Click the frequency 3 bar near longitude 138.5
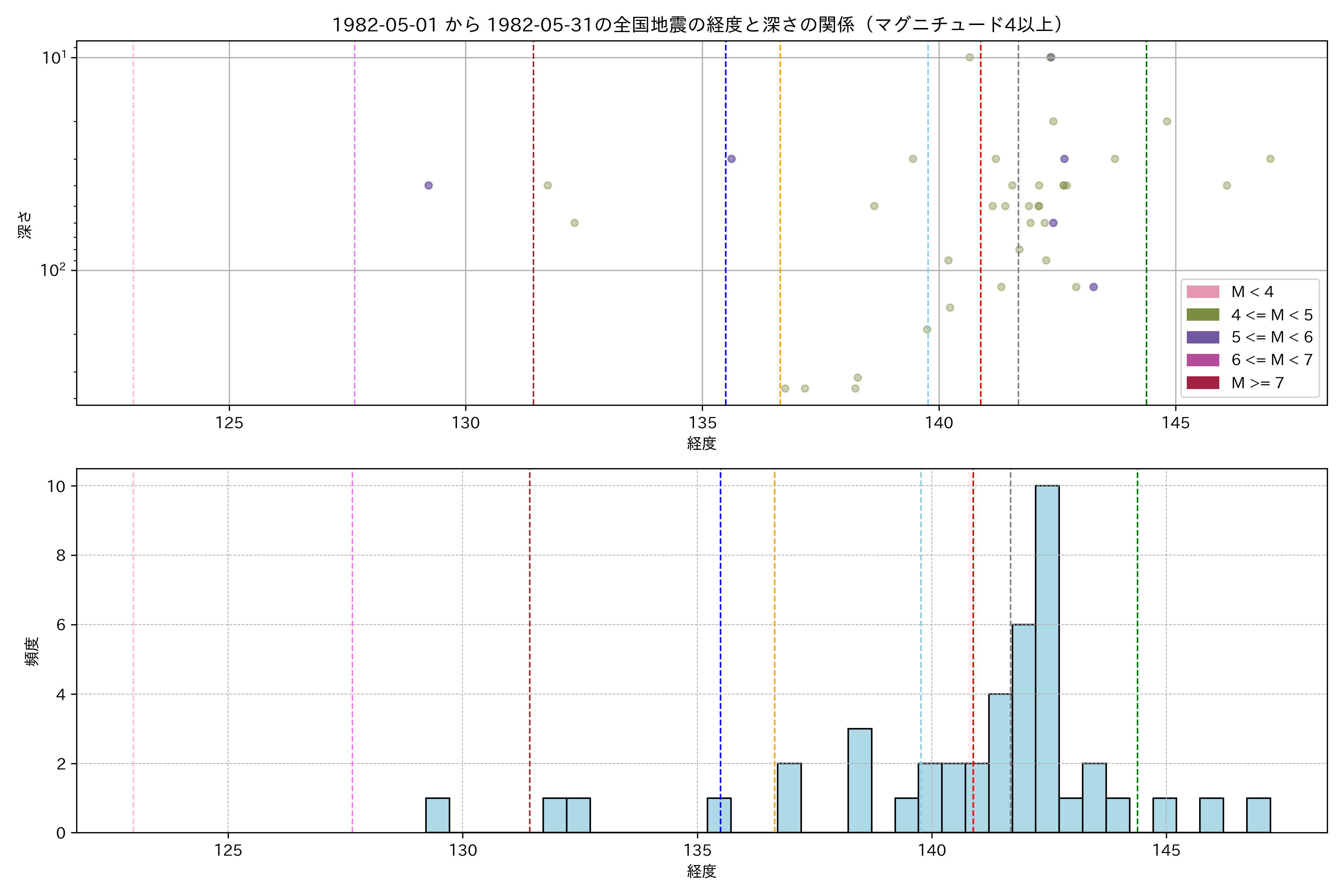This screenshot has height=896, width=1344. 859,781
